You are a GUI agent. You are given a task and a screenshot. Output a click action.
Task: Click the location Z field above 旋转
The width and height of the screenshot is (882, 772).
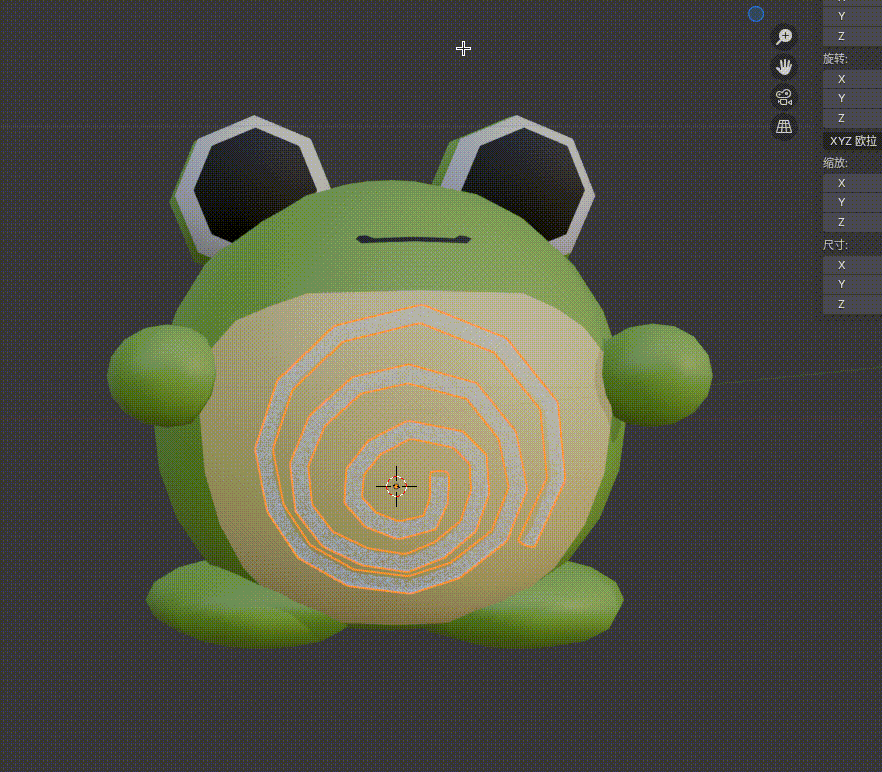tap(852, 37)
